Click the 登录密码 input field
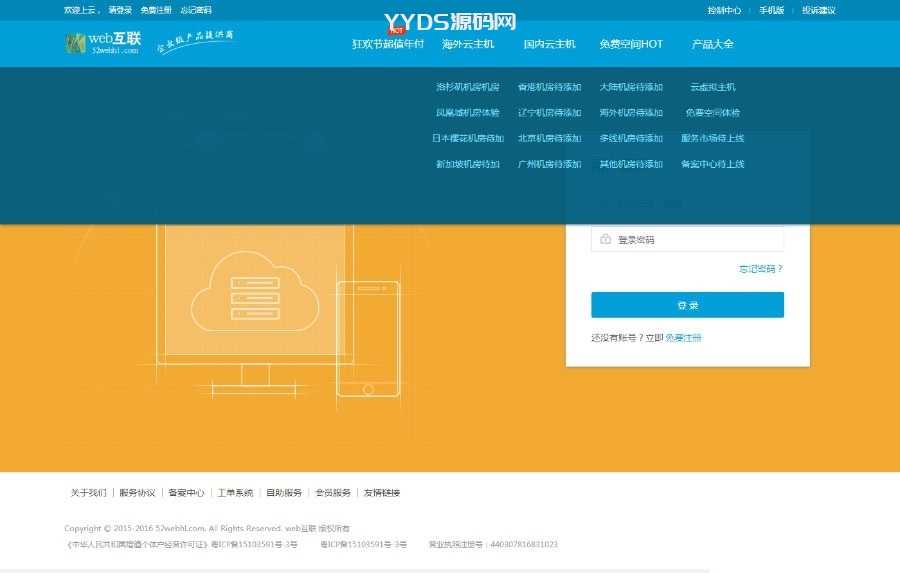This screenshot has height=573, width=900. [x=695, y=240]
